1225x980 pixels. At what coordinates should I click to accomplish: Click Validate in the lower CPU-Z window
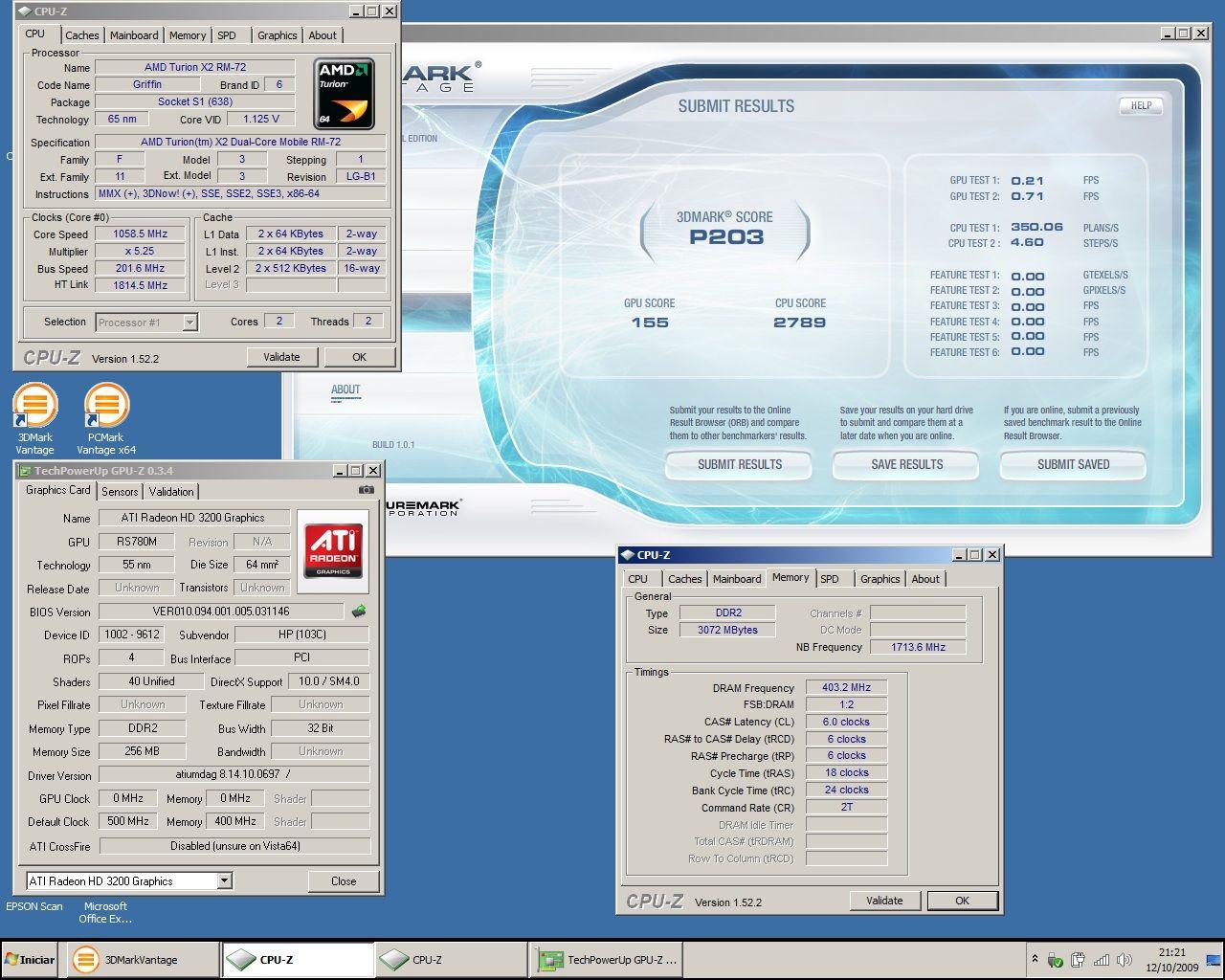point(884,901)
